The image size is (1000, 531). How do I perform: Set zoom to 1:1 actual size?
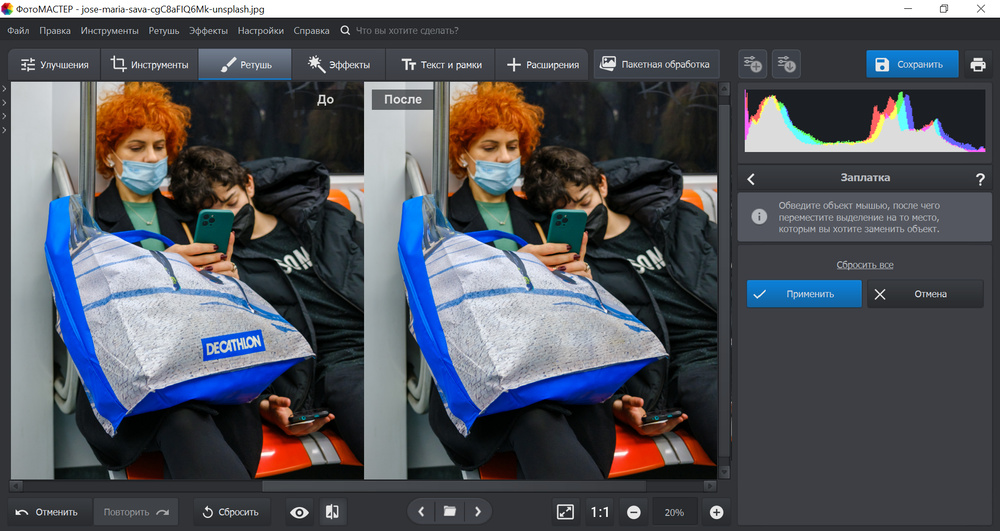[599, 512]
